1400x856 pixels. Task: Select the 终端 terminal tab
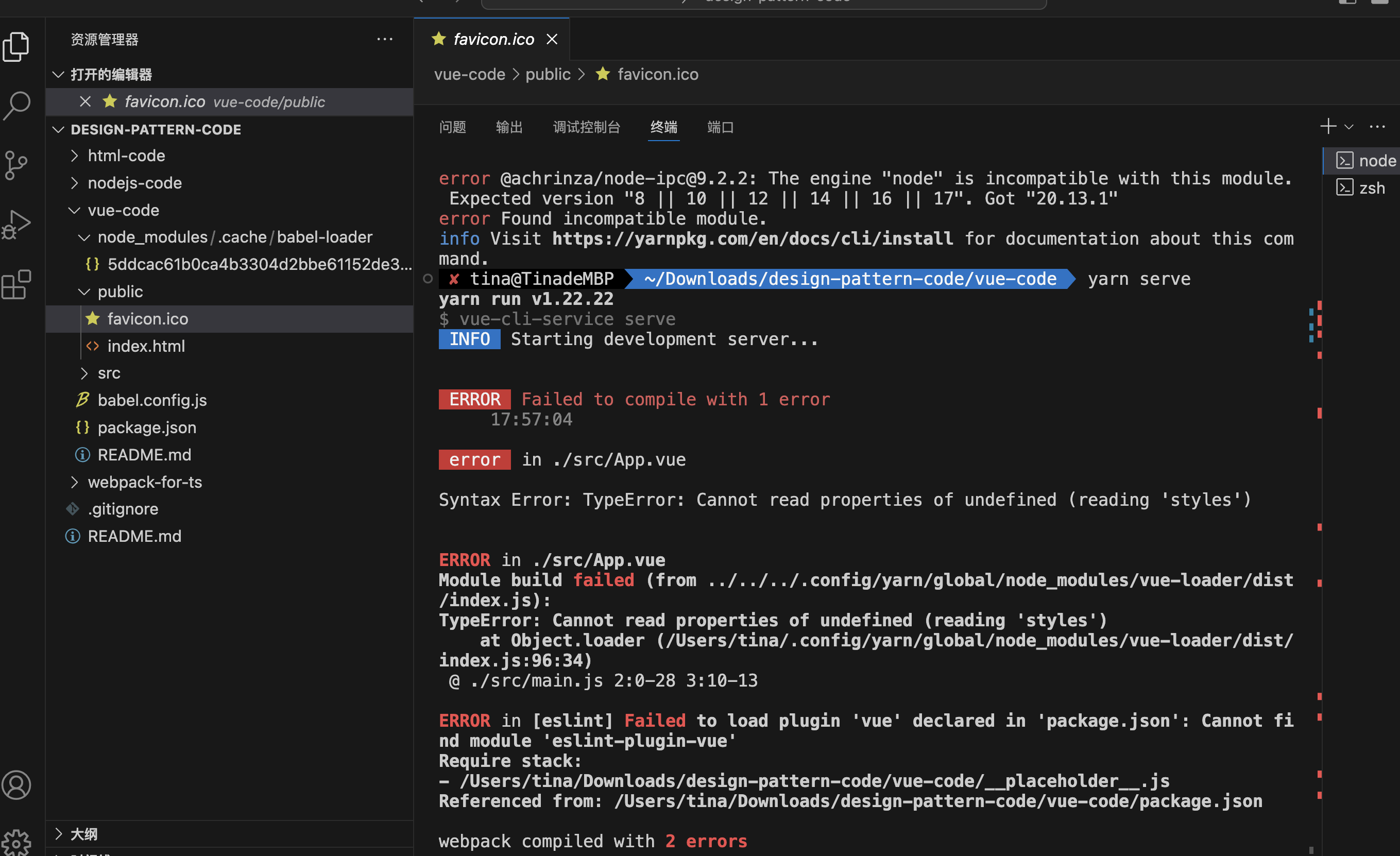[x=663, y=127]
